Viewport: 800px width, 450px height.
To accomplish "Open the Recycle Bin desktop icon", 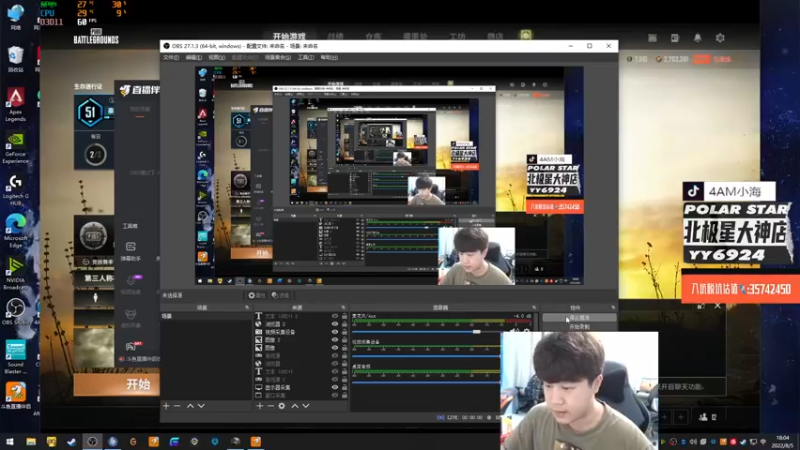I will (15, 59).
